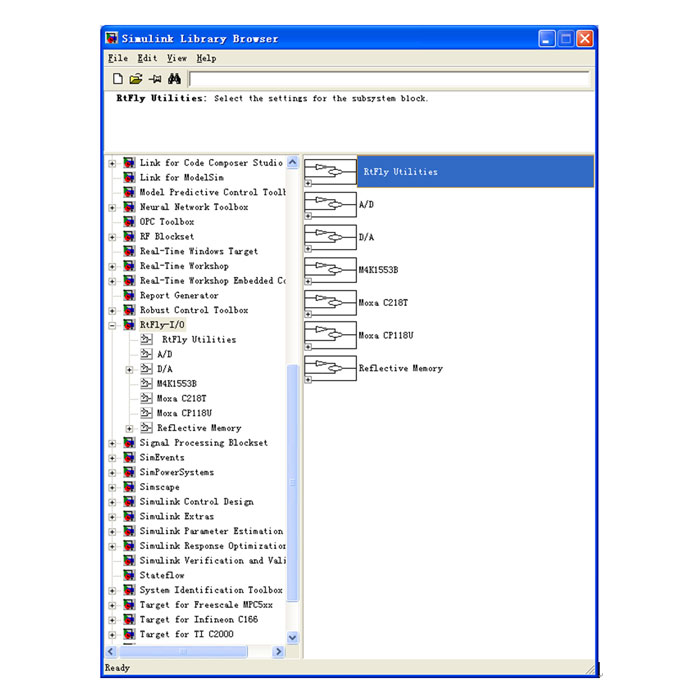
Task: Expand the Real-Time Workshop node
Action: coord(112,267)
